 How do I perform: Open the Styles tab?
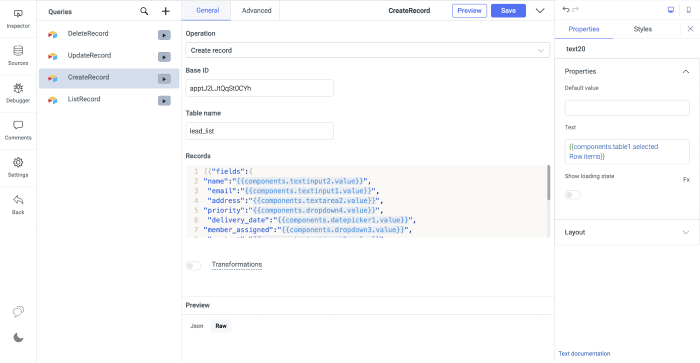click(642, 29)
